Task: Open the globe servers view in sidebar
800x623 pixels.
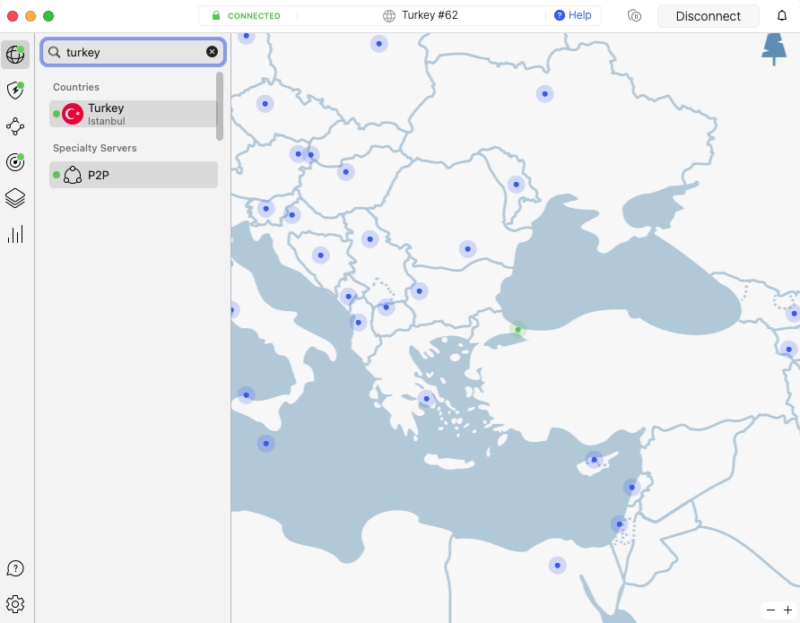Action: tap(15, 54)
